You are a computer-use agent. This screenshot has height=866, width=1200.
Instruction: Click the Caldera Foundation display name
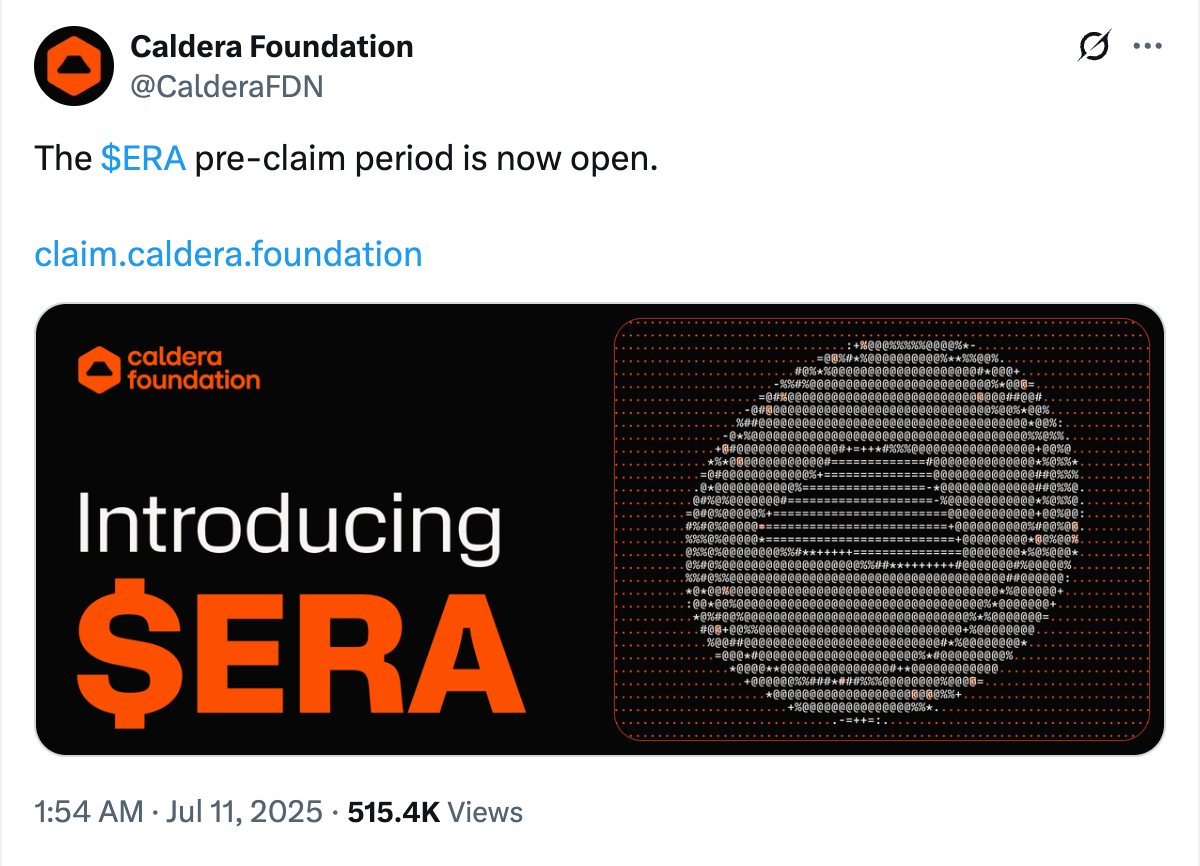272,46
